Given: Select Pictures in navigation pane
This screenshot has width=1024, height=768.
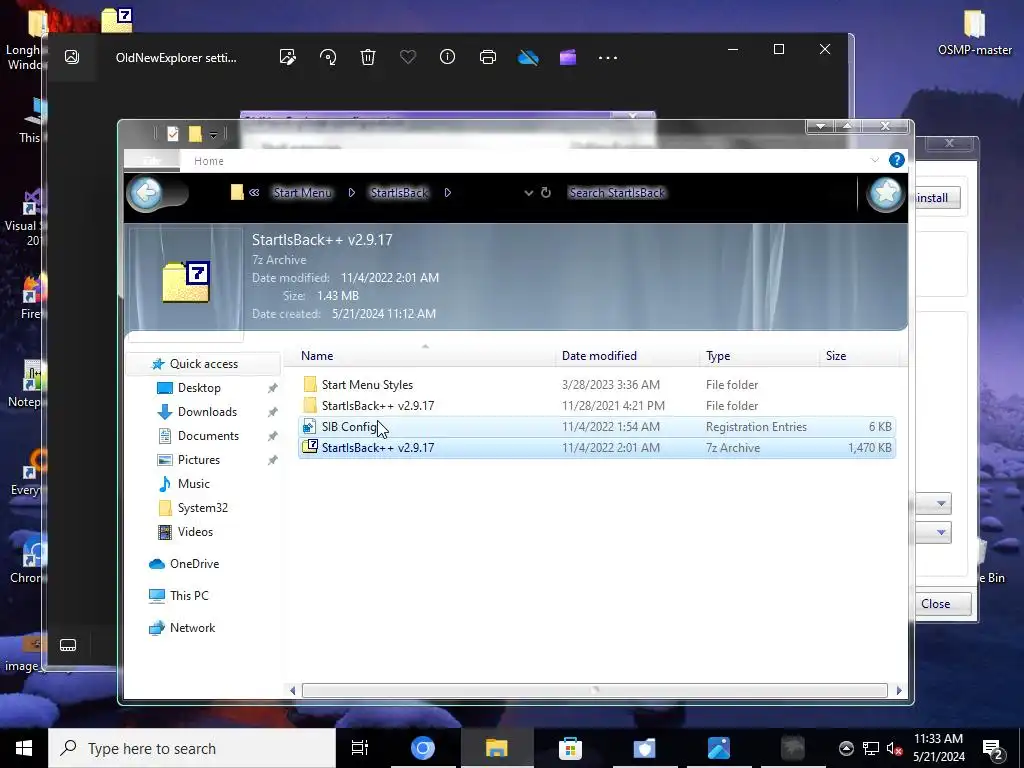Looking at the screenshot, I should click(x=198, y=460).
